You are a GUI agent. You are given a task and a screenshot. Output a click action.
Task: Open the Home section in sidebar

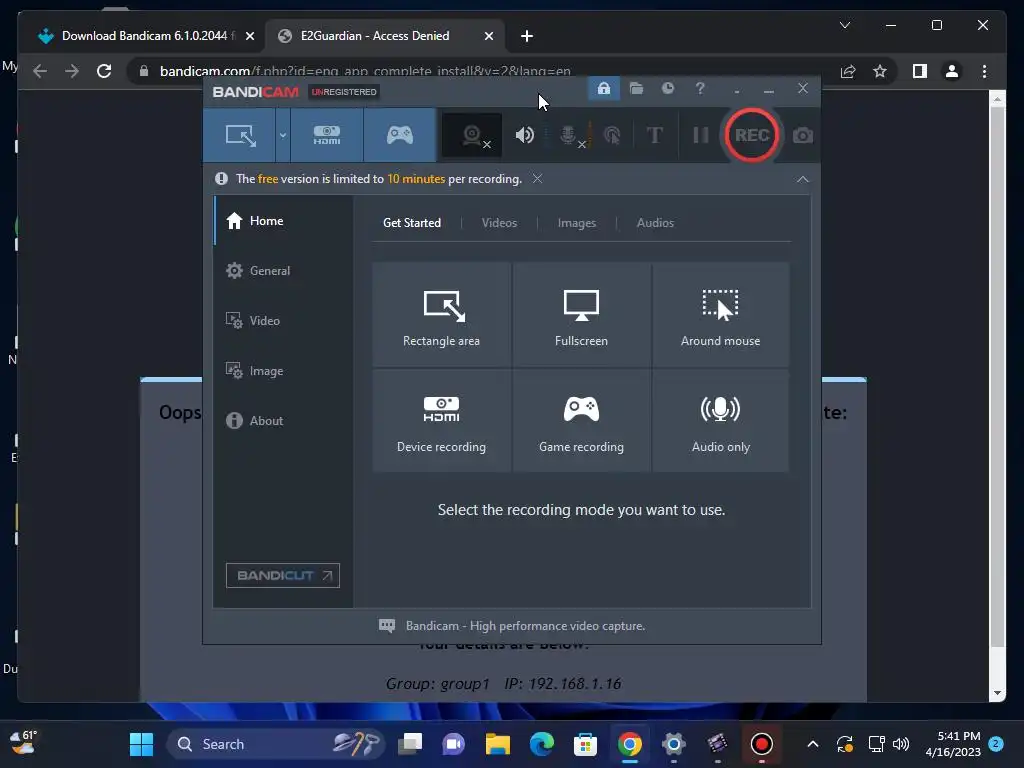point(283,221)
